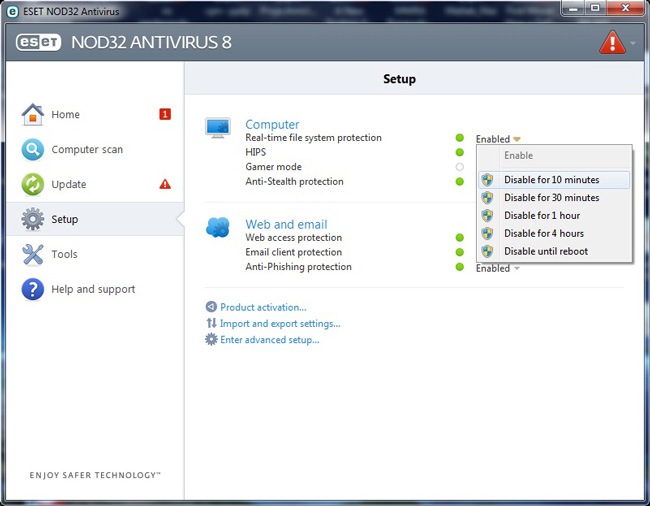This screenshot has height=506, width=650.
Task: Open the Web and email heading link
Action: [286, 224]
